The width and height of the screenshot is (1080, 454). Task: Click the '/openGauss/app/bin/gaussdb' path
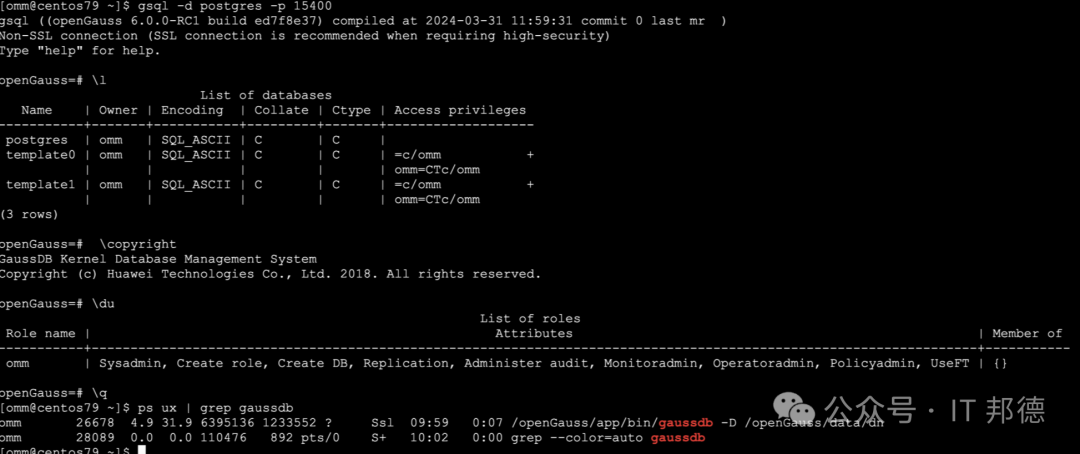[612, 422]
